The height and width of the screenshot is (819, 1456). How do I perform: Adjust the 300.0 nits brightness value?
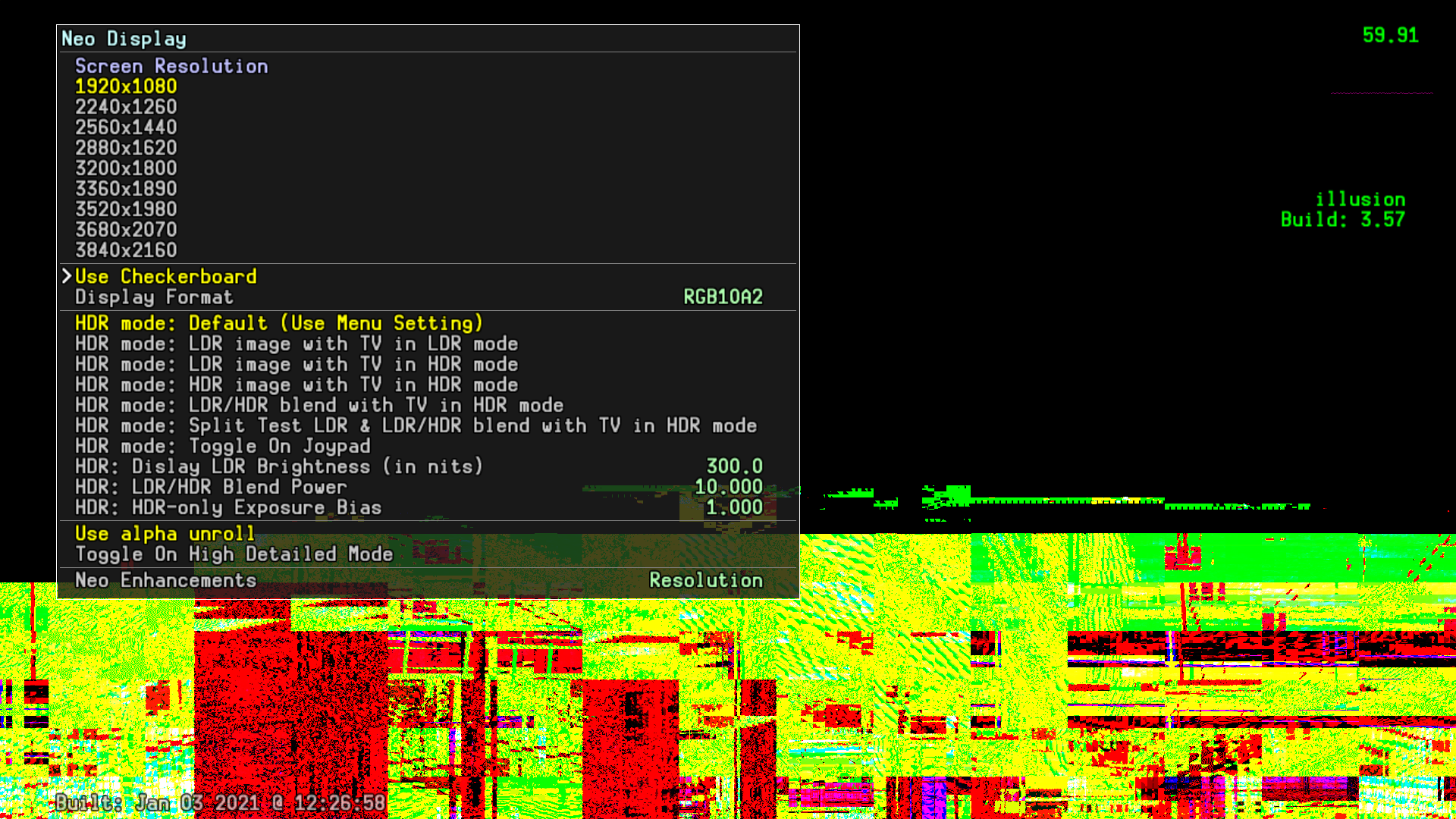tap(734, 466)
